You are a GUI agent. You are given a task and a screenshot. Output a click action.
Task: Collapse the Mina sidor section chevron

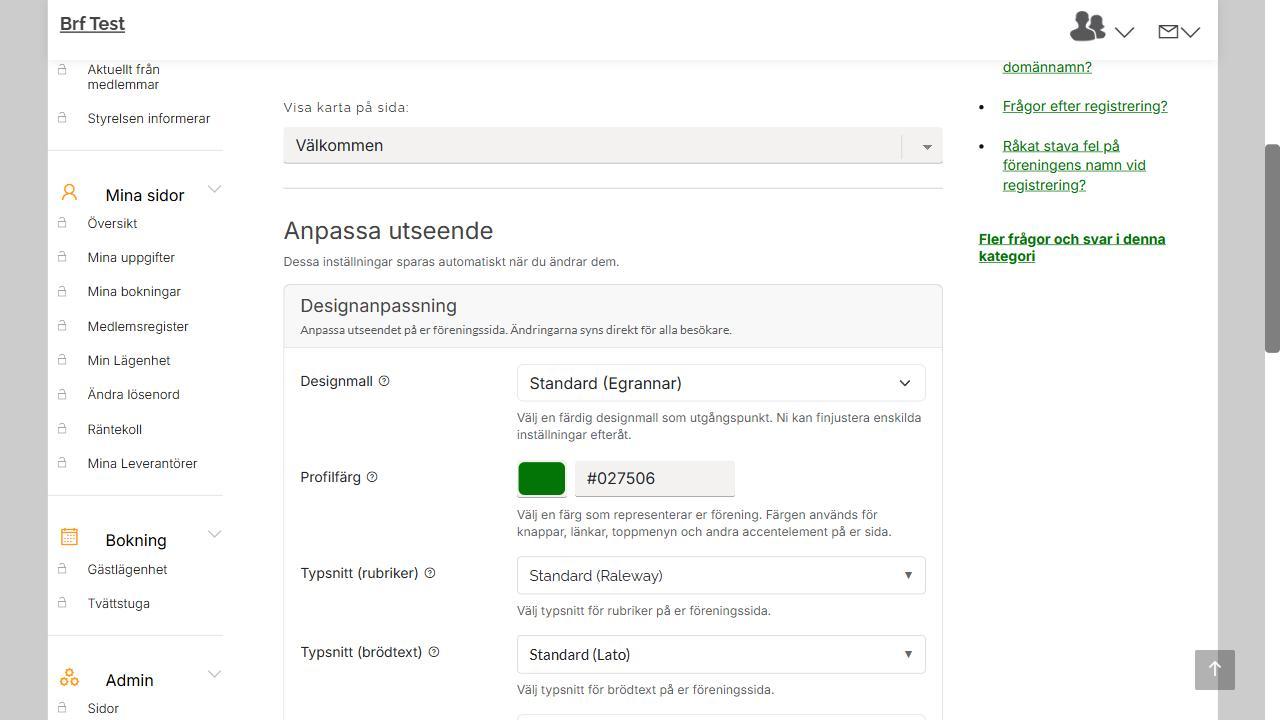click(x=214, y=189)
